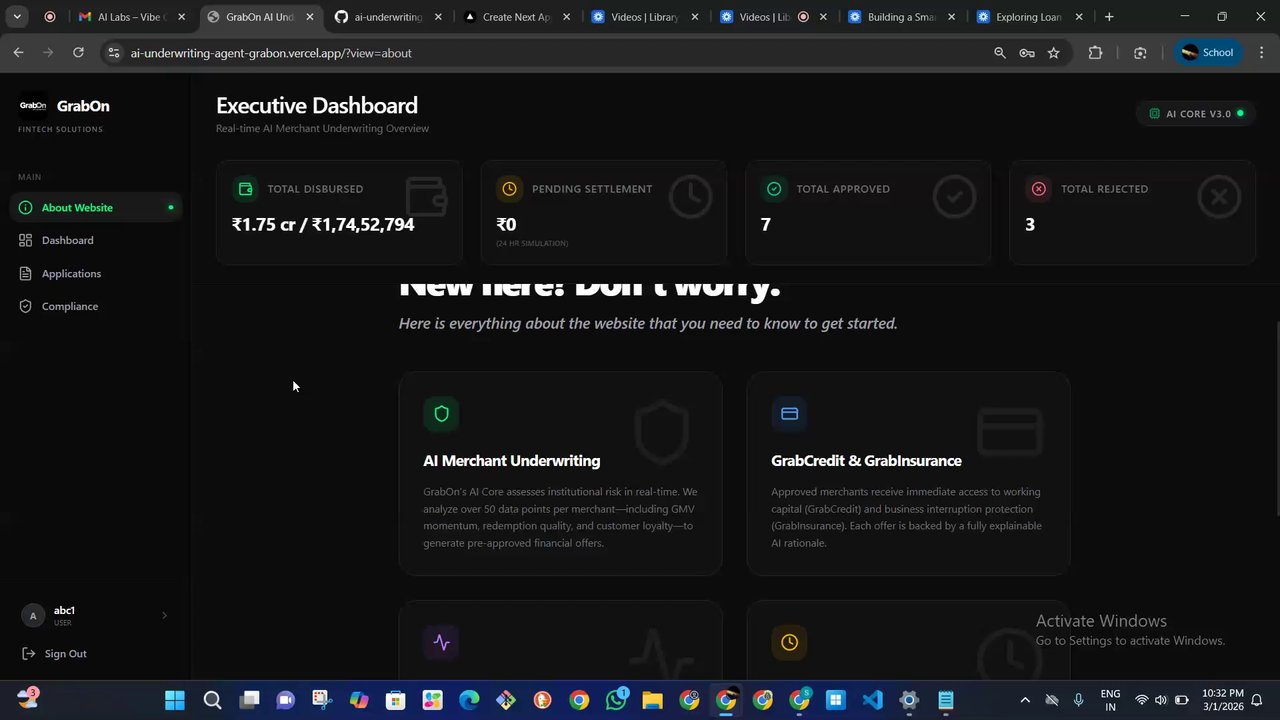1280x720 pixels.
Task: Open File Explorer from the taskbar
Action: 652,700
